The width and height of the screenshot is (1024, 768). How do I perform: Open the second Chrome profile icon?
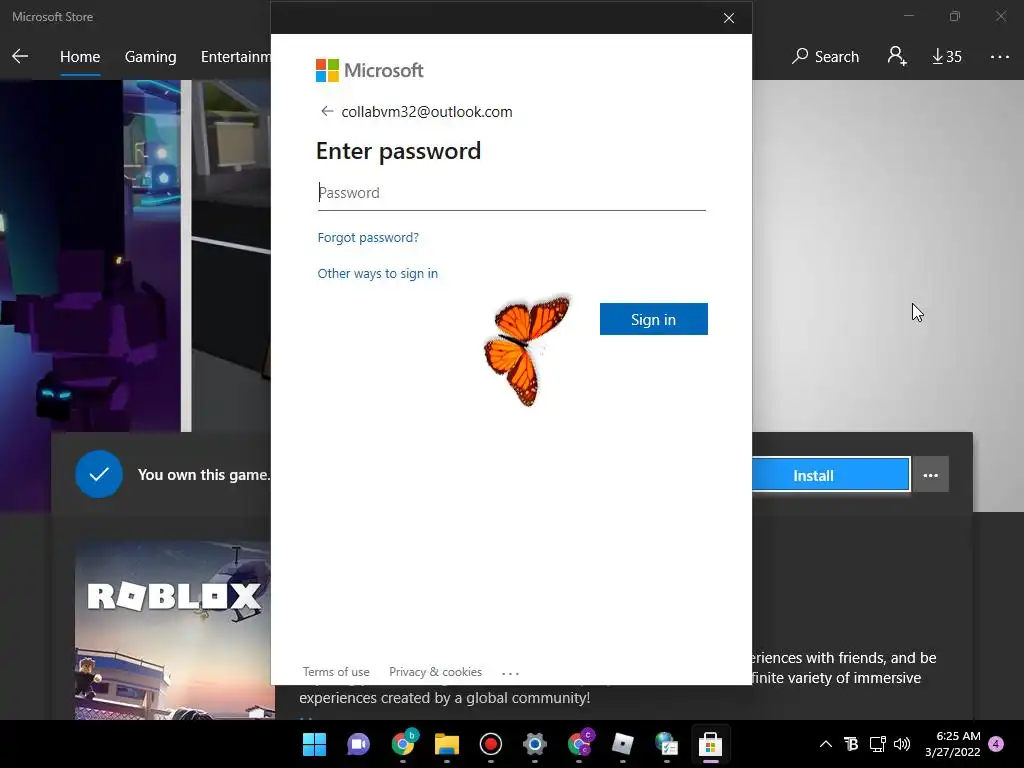[580, 743]
